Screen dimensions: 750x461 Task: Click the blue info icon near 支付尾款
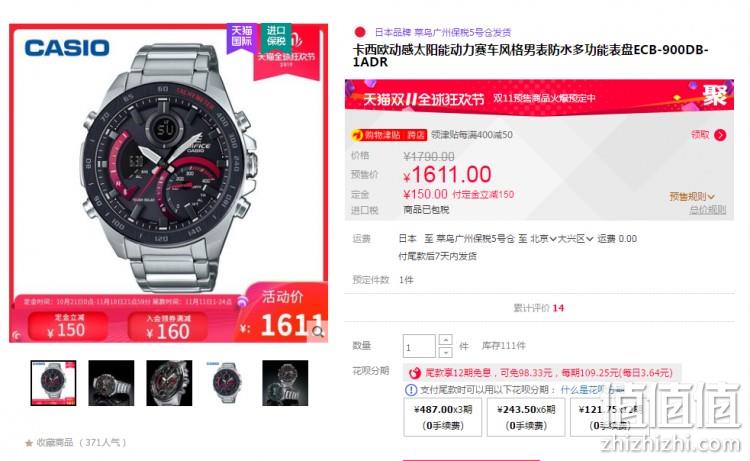tap(411, 390)
